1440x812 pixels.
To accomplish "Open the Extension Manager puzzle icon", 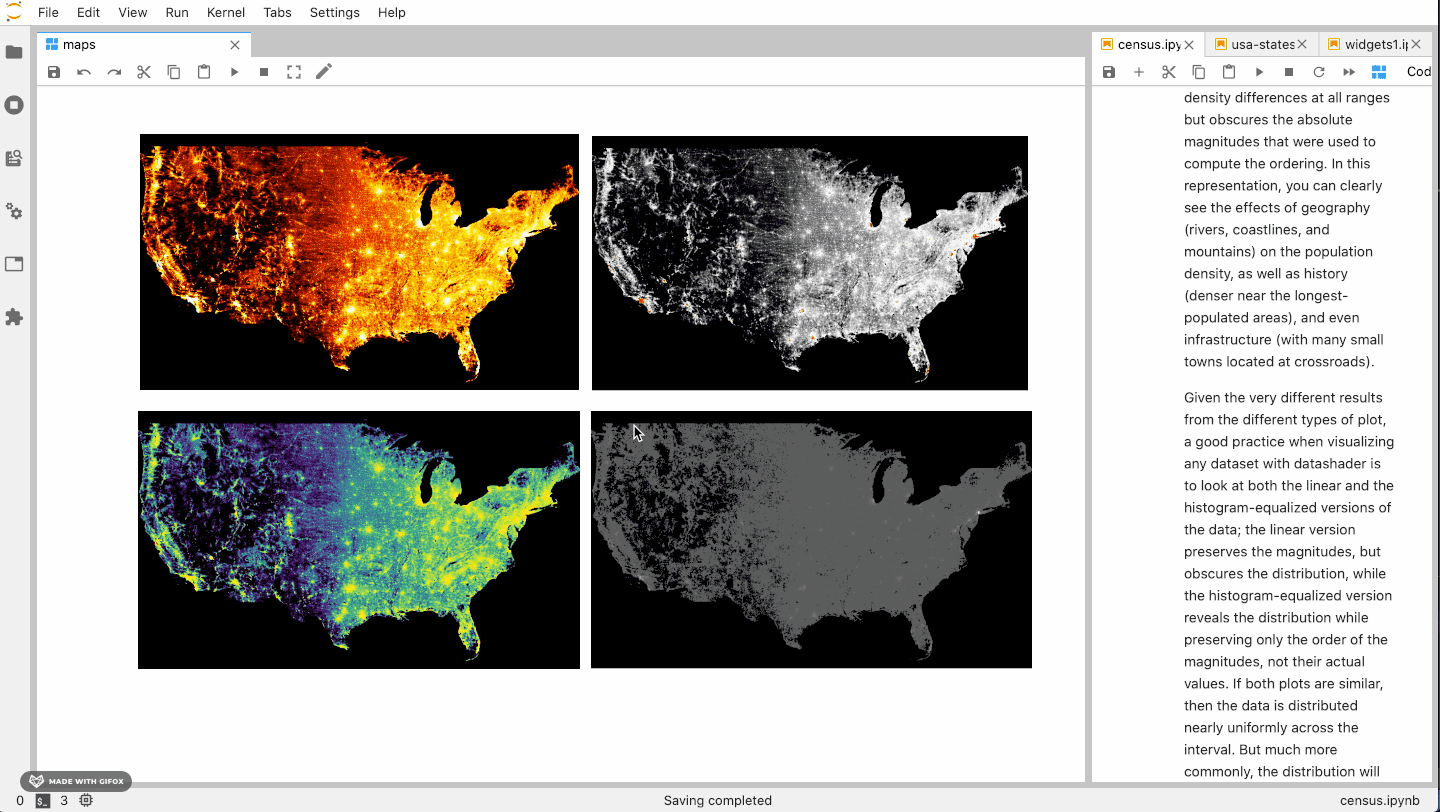I will pos(14,317).
